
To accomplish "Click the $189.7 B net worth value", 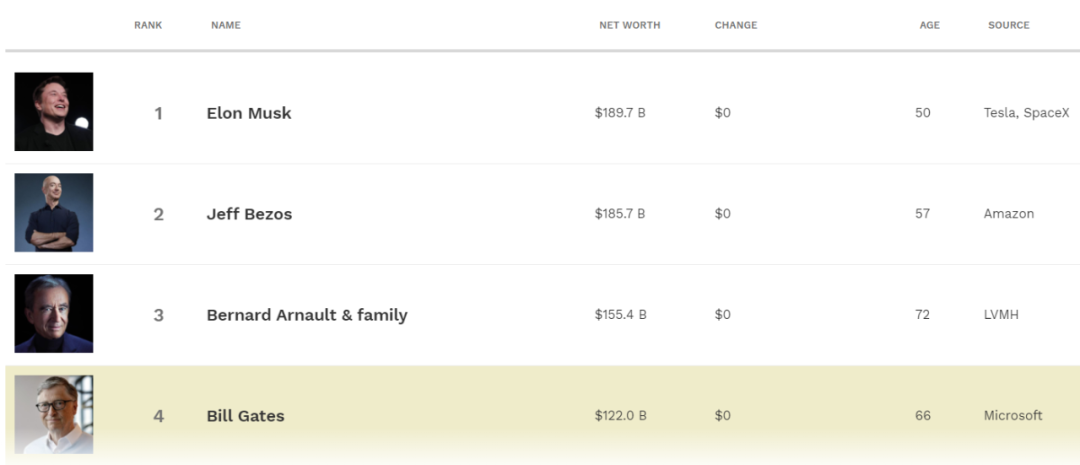I will (620, 113).
